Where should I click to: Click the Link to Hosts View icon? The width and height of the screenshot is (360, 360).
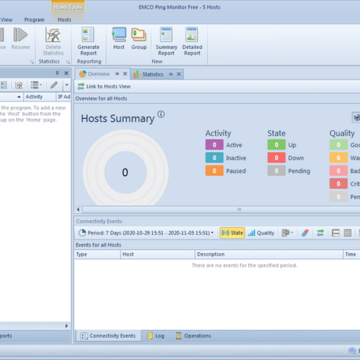[81, 86]
